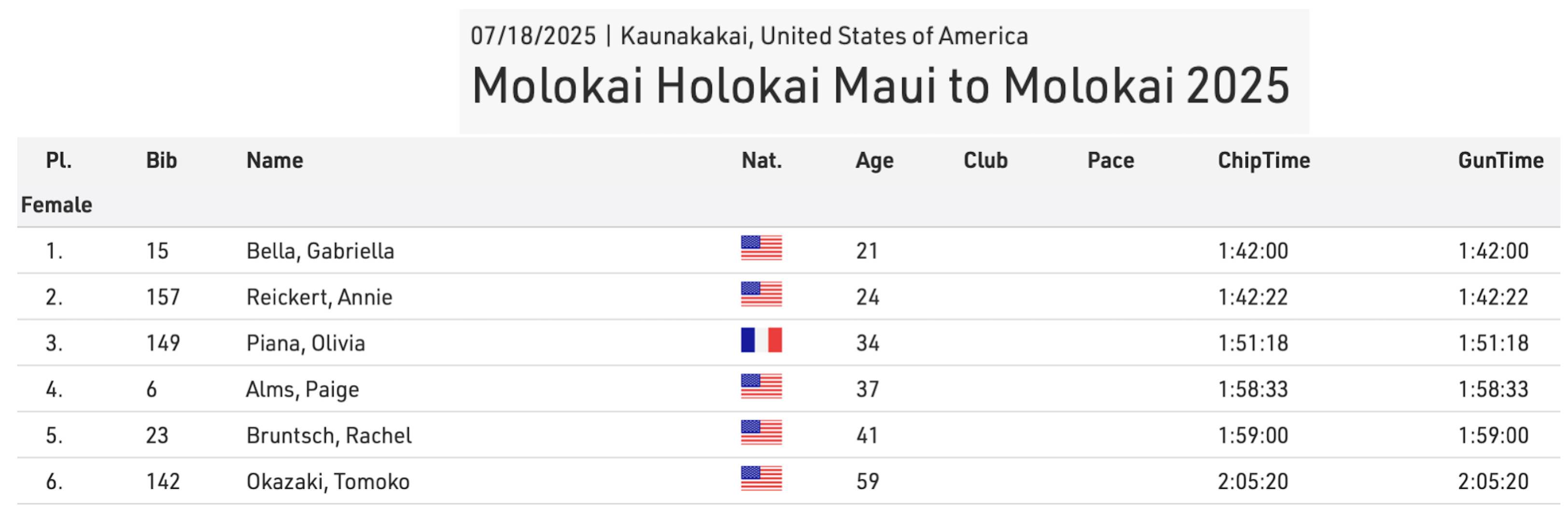Click the US flag beside Gabriella Bella
1568x512 pixels.
pos(761,248)
